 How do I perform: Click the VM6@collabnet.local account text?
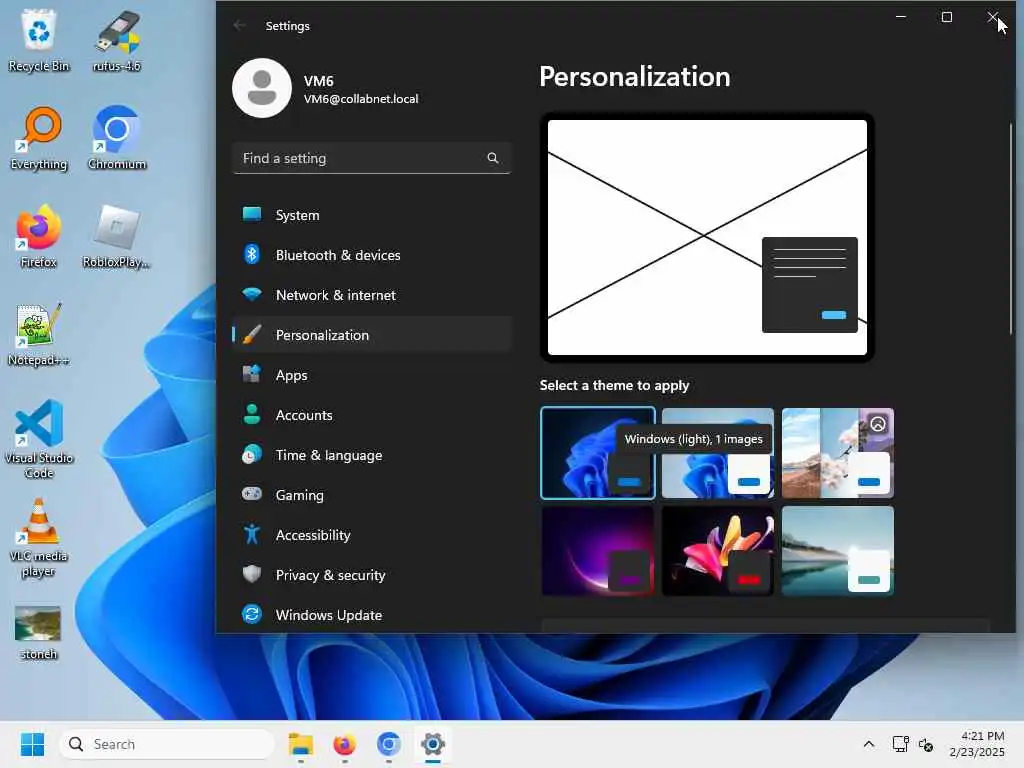[361, 99]
